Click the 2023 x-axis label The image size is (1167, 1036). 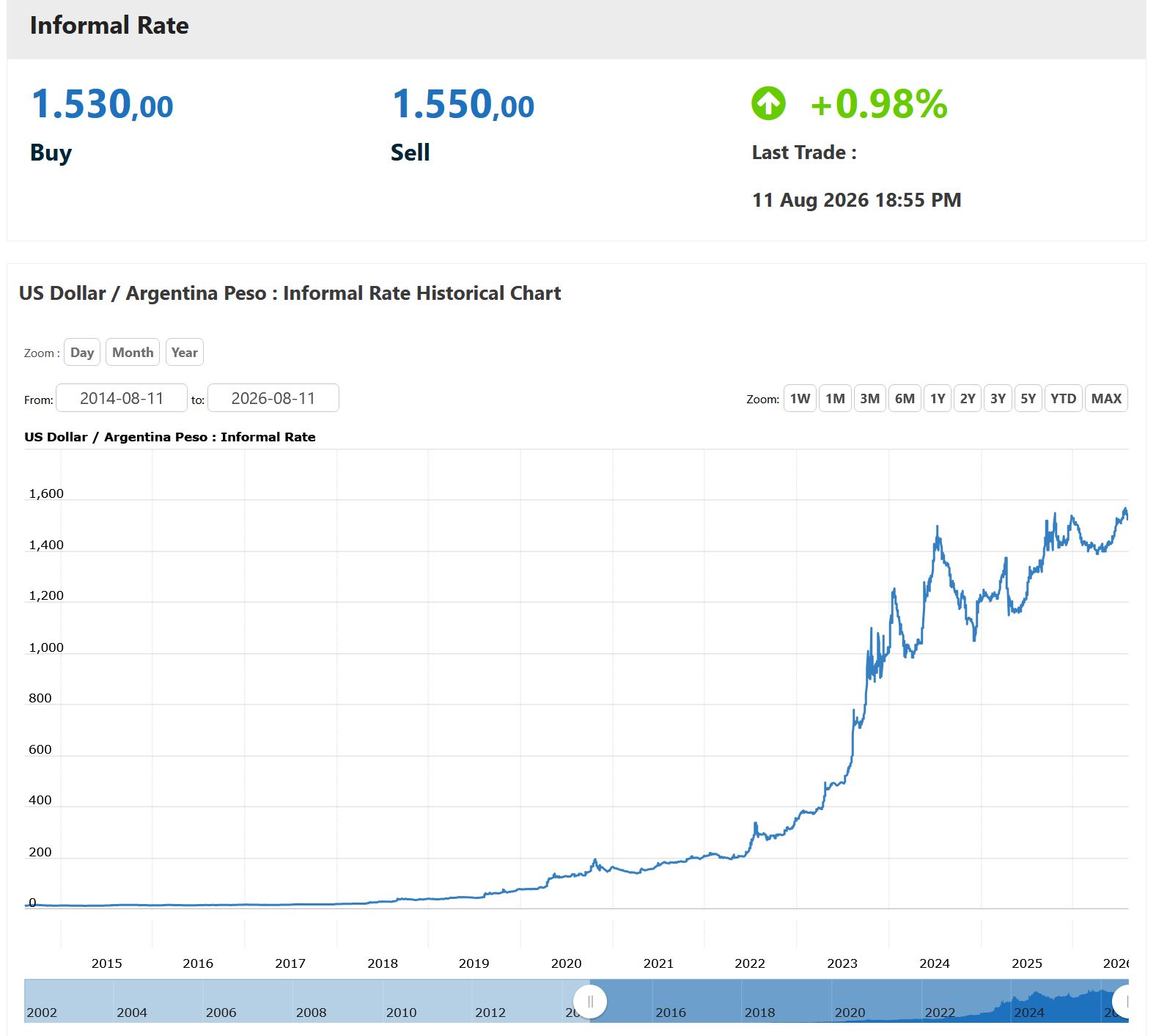coord(842,963)
